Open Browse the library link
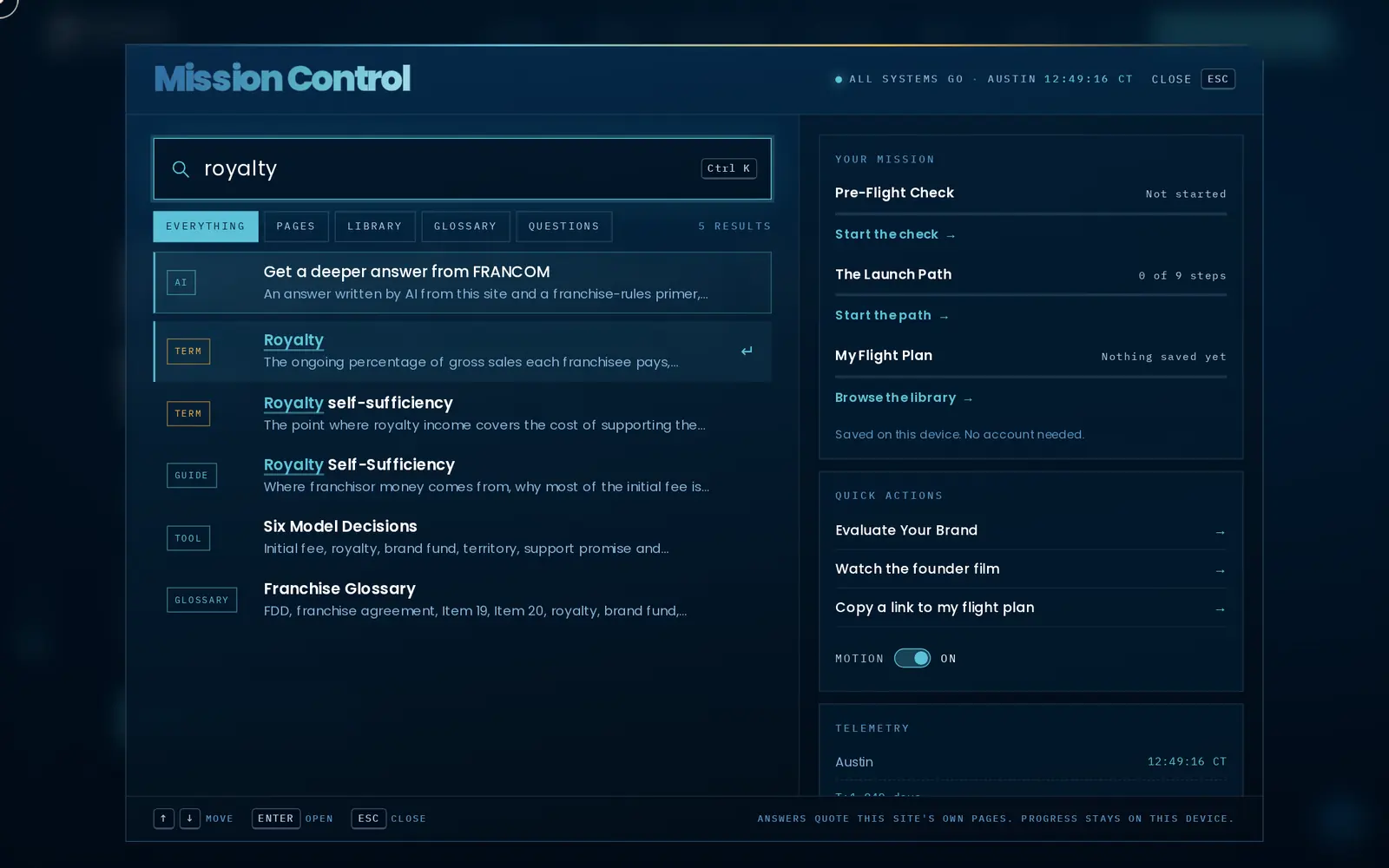The width and height of the screenshot is (1389, 868). (x=904, y=398)
